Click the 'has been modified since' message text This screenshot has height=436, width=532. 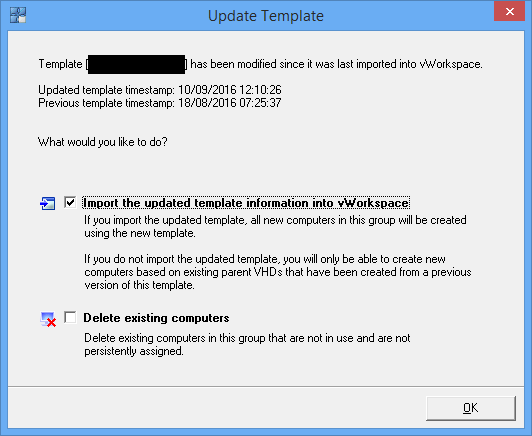pos(336,64)
